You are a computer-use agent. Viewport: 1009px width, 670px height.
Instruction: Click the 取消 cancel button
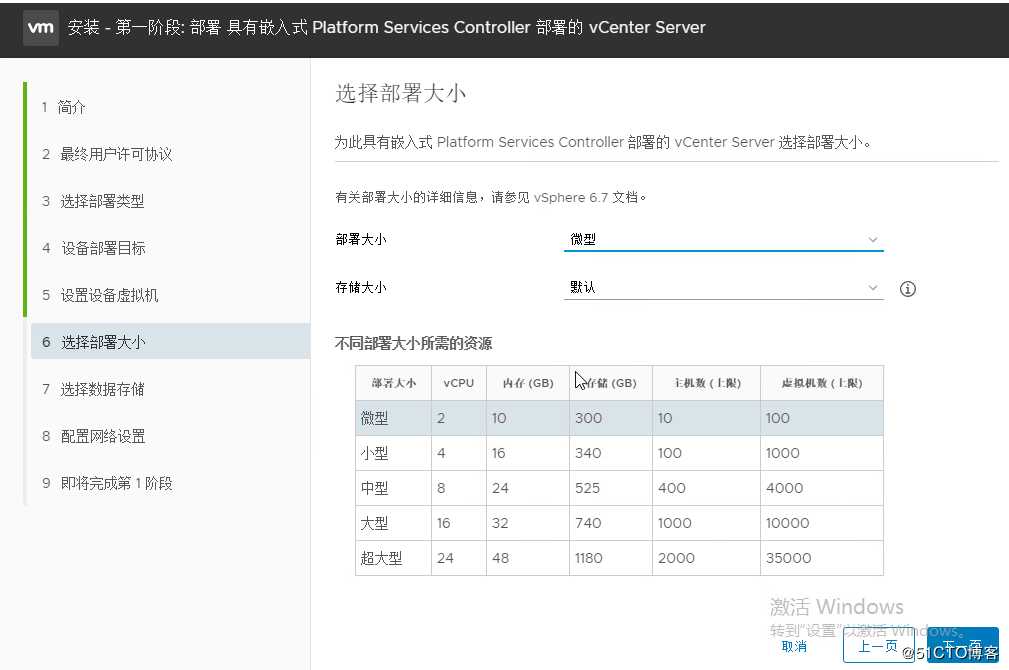point(794,646)
